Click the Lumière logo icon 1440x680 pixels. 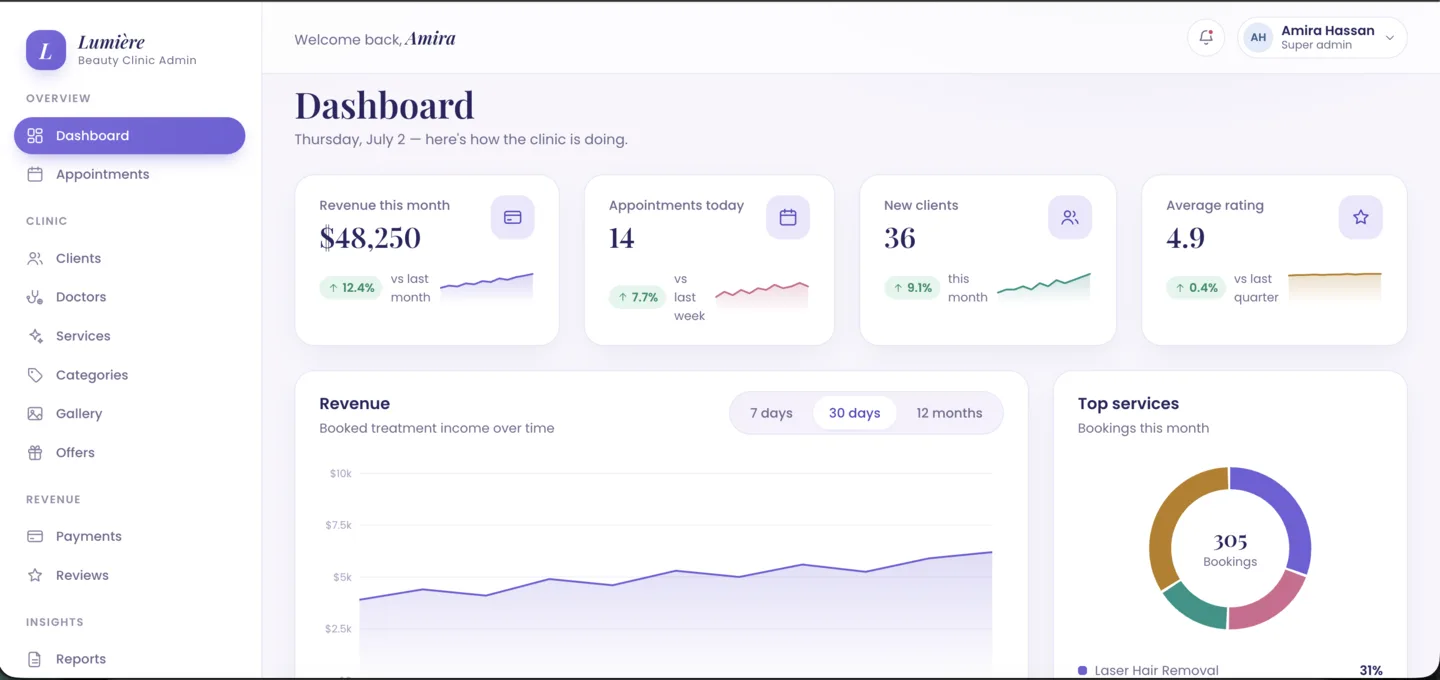point(46,50)
